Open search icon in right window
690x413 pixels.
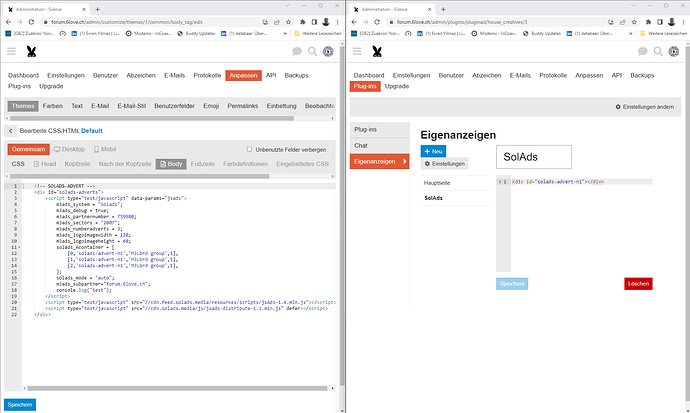click(658, 51)
